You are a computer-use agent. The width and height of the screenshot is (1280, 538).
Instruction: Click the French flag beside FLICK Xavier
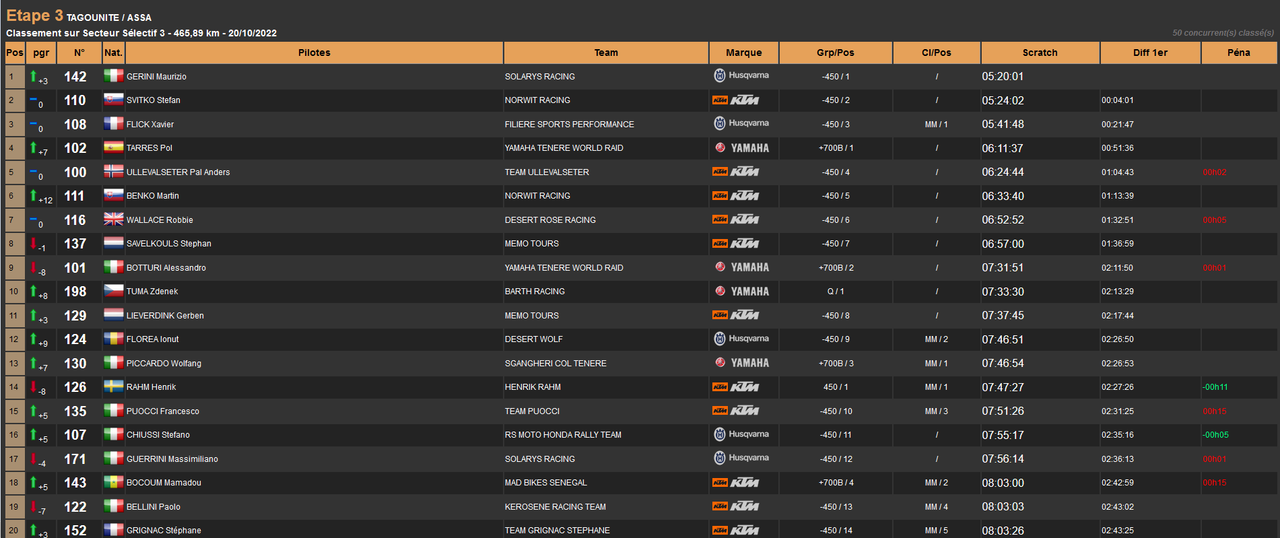click(x=113, y=124)
